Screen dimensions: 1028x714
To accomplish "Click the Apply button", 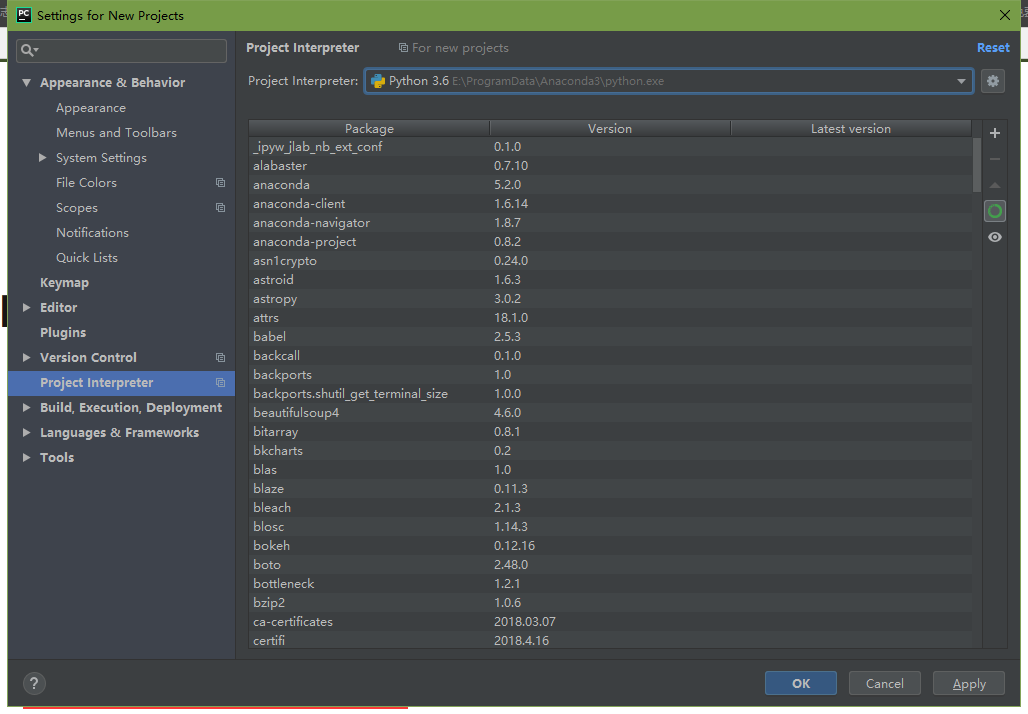I will [x=969, y=683].
